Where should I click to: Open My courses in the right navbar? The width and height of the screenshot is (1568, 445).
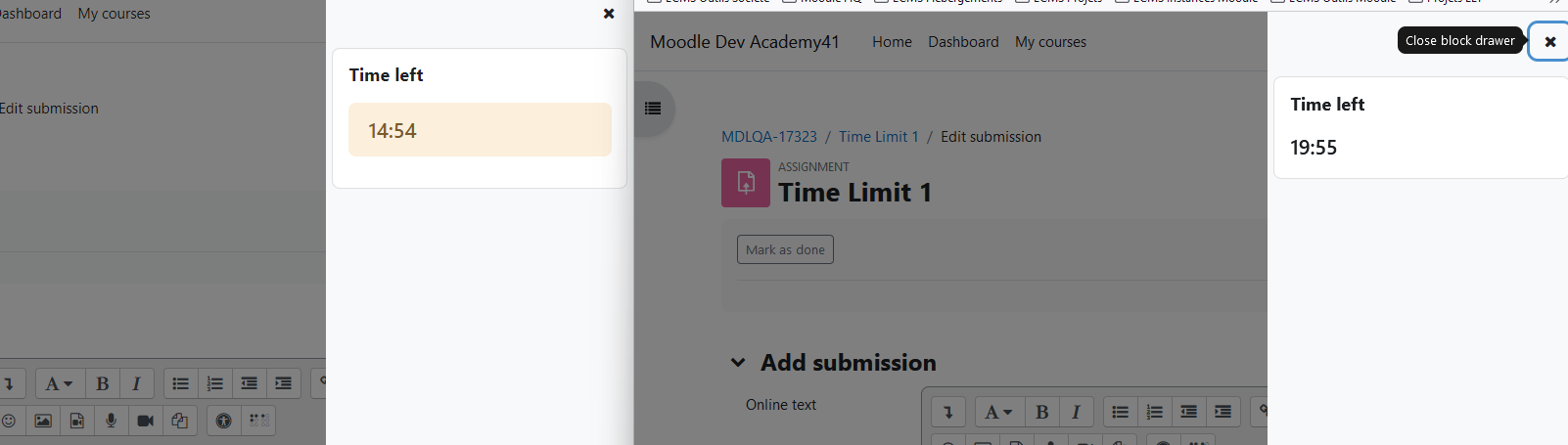[1050, 42]
